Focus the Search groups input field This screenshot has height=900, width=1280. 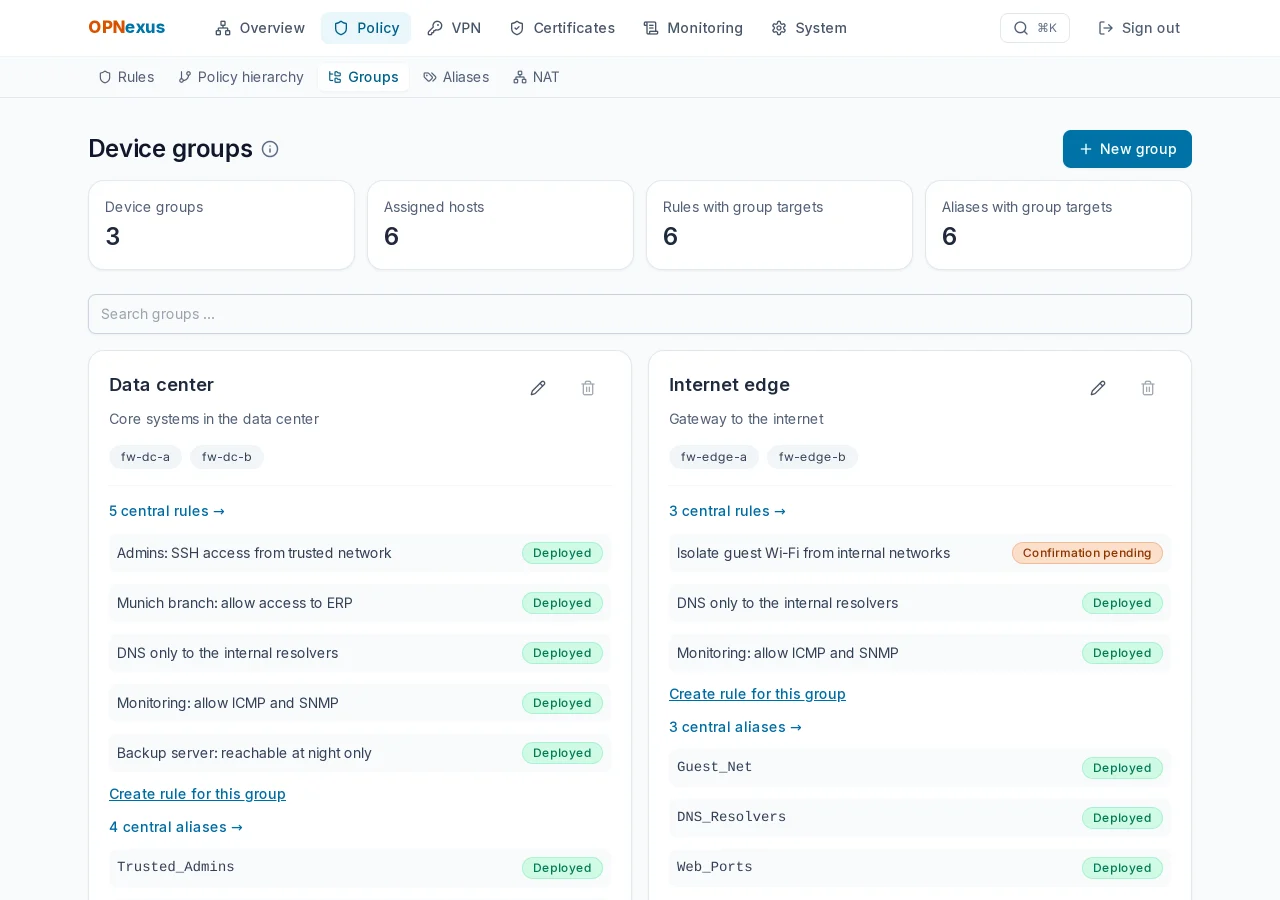click(640, 314)
